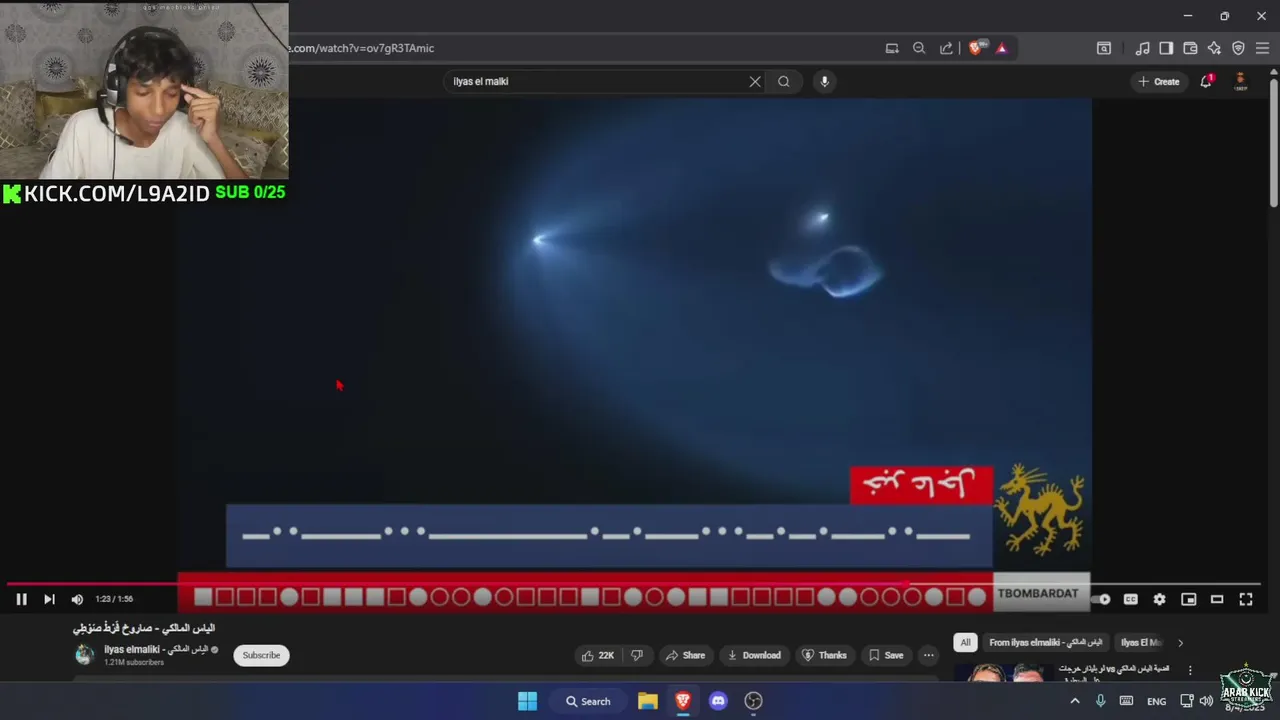The width and height of the screenshot is (1280, 720).
Task: Clear the YouTube search box
Action: pos(755,82)
